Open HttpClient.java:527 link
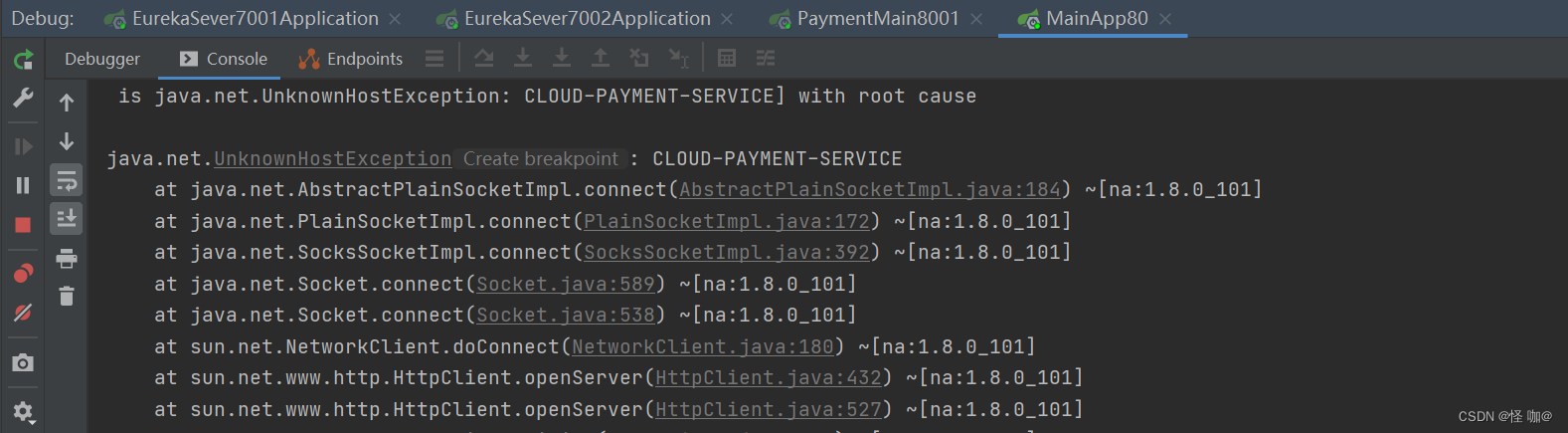Viewport: 1568px width, 433px height. coord(769,410)
